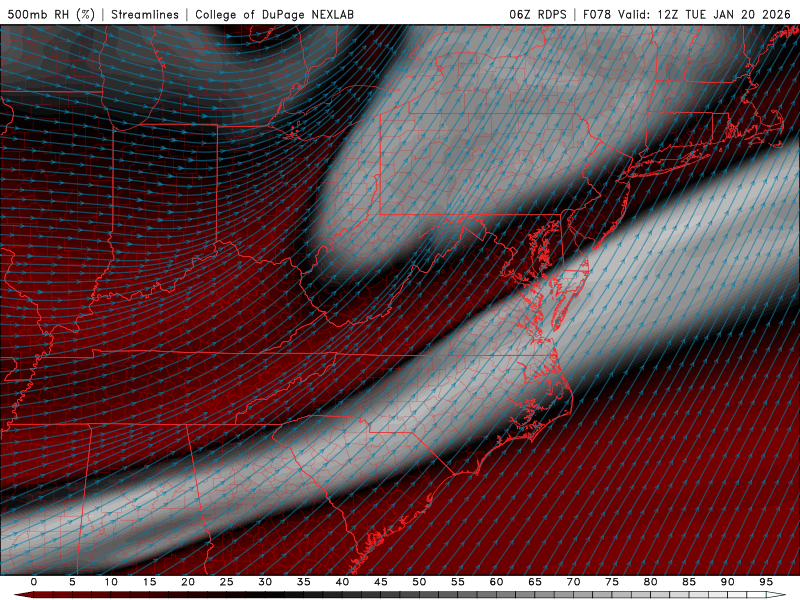Click the '55' label on the color scale

(458, 582)
